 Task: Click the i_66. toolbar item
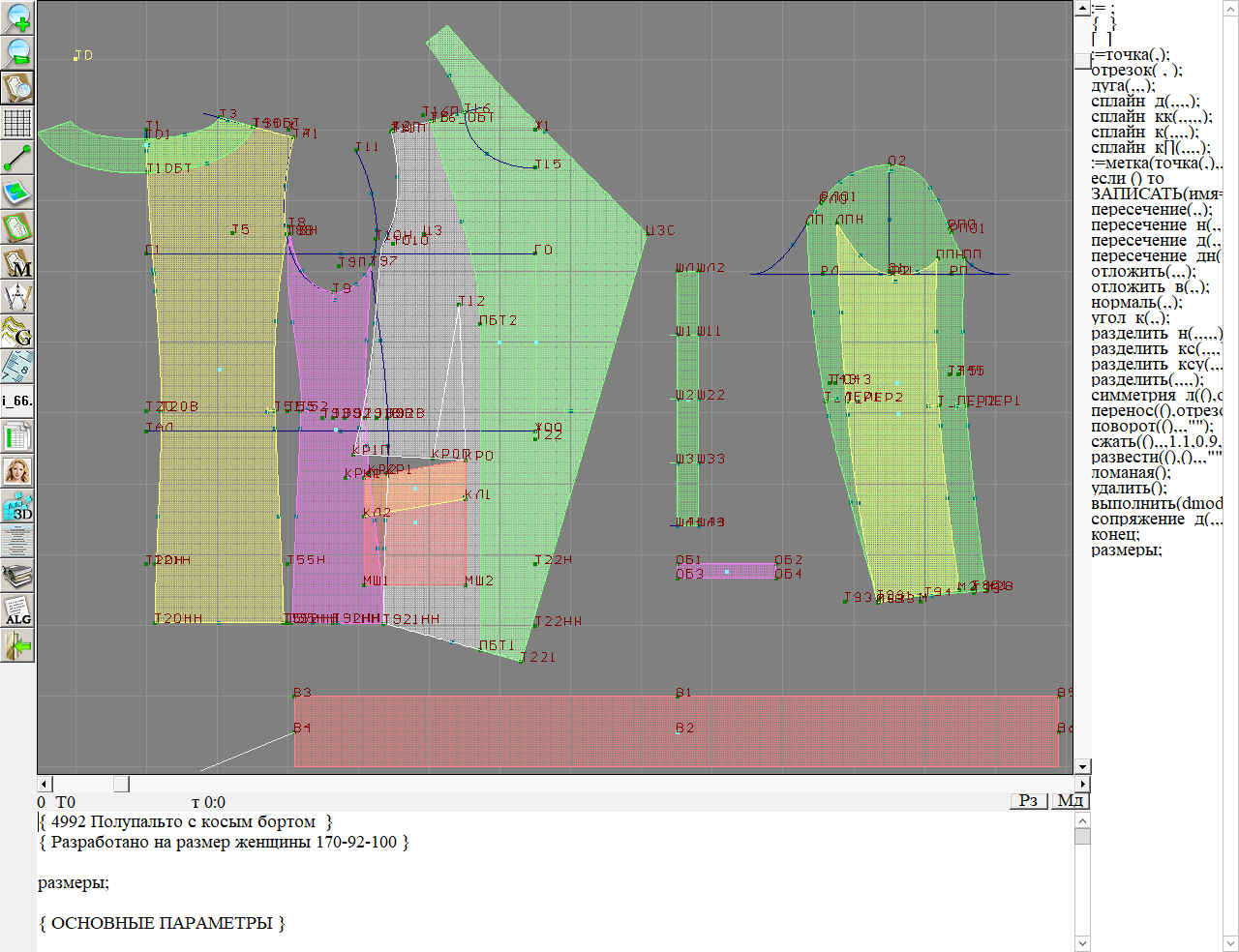[17, 401]
